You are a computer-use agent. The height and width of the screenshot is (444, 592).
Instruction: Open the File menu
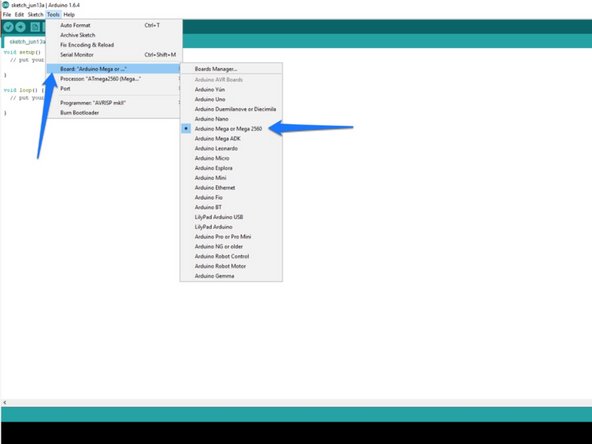[x=7, y=14]
